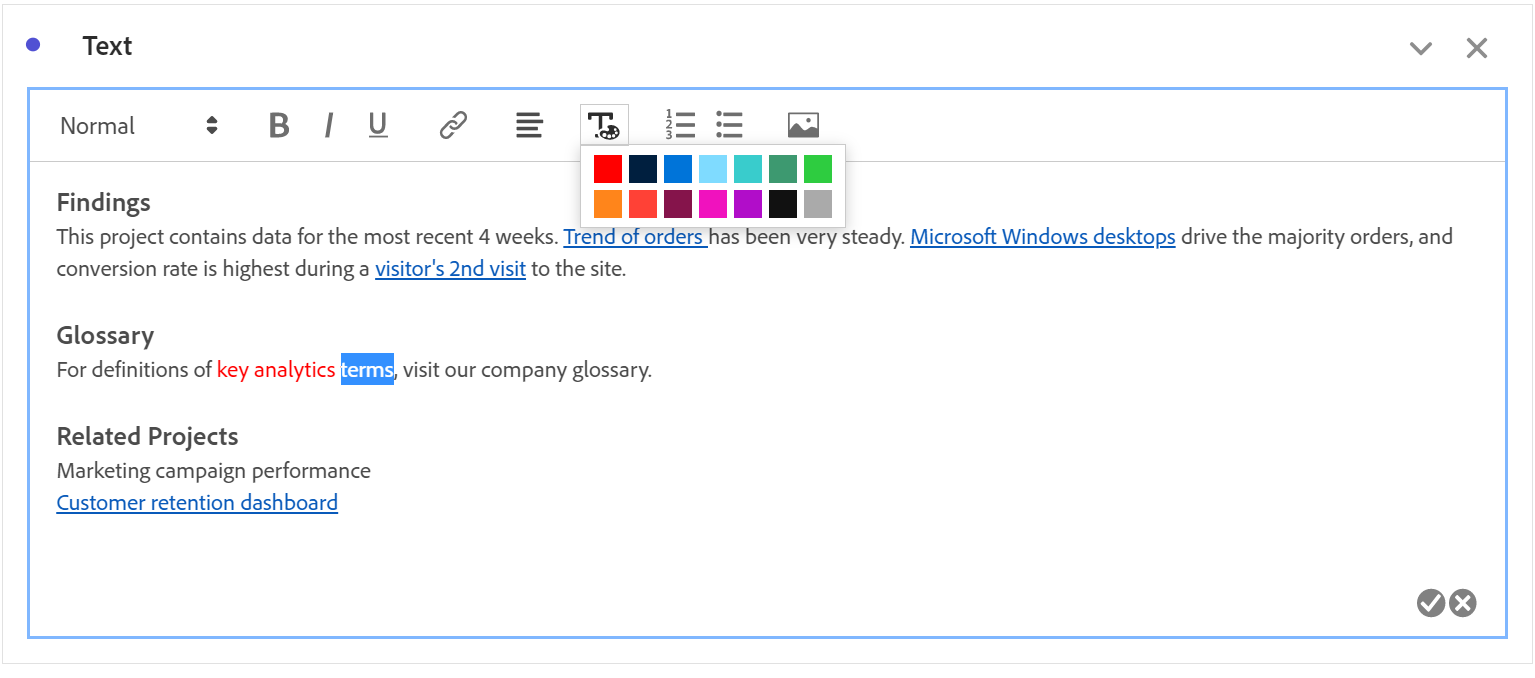This screenshot has height=678, width=1535.
Task: Pick the light sky blue swatch
Action: coord(713,169)
